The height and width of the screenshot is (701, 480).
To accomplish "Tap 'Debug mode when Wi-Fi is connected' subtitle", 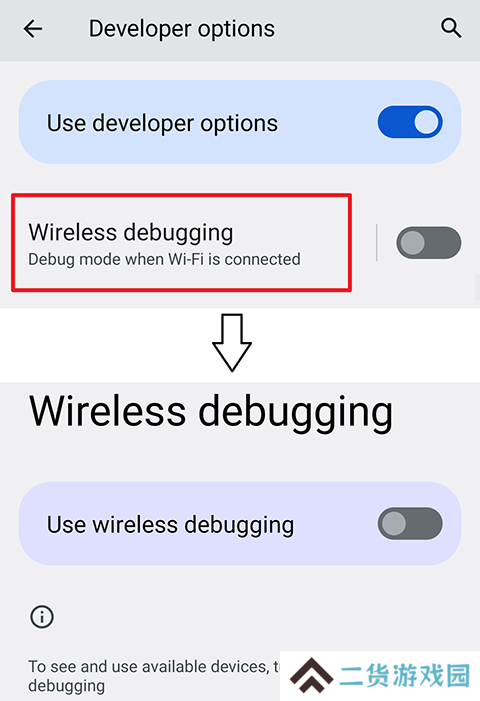I will tap(164, 259).
